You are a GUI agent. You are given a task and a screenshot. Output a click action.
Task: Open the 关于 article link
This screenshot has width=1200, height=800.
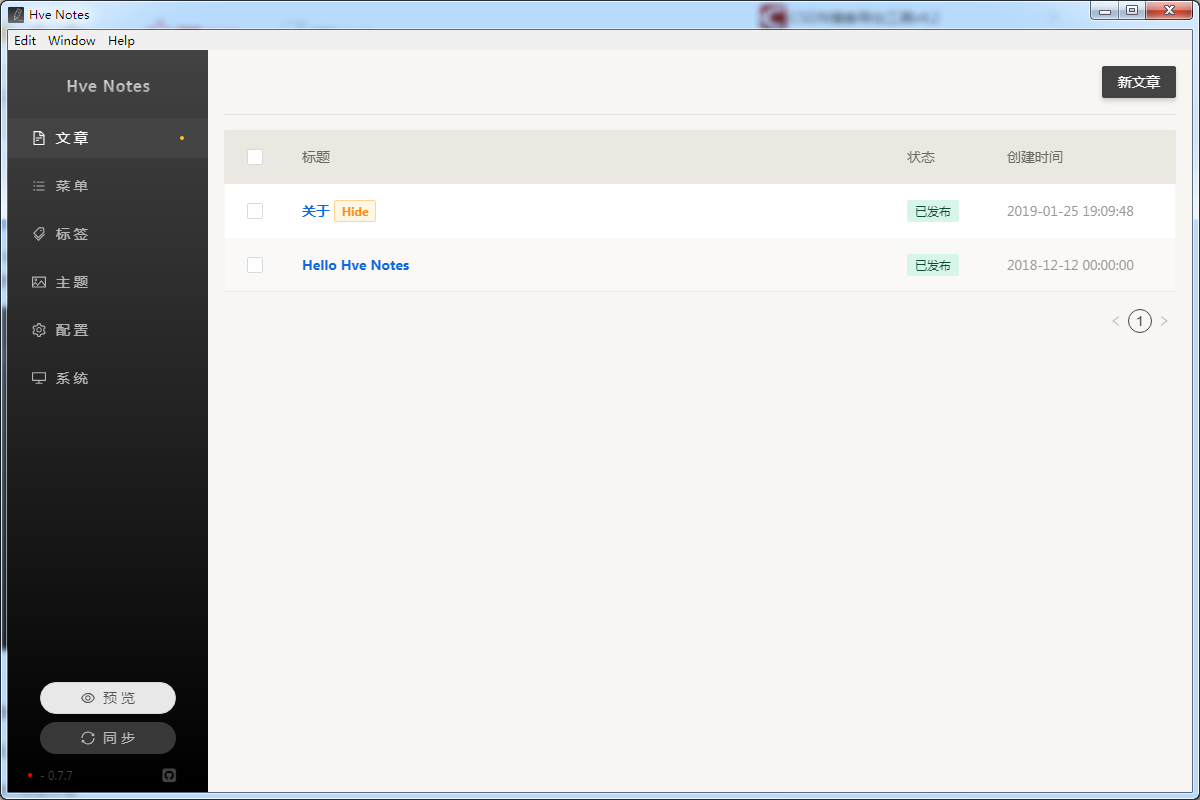(316, 211)
